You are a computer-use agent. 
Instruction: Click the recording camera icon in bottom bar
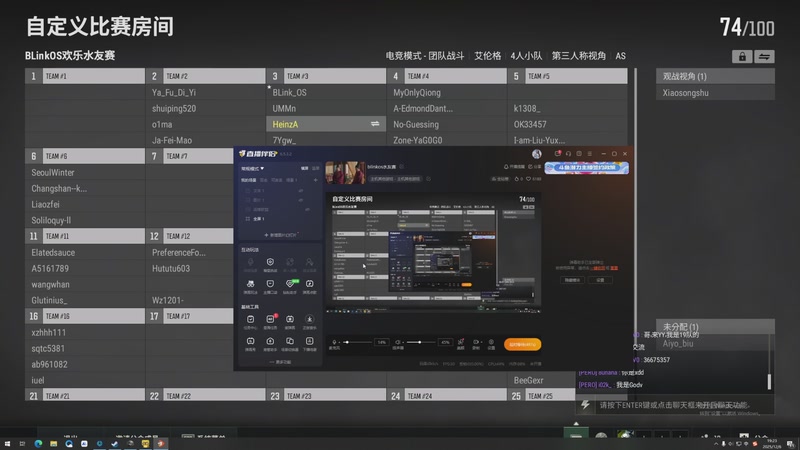(476, 342)
